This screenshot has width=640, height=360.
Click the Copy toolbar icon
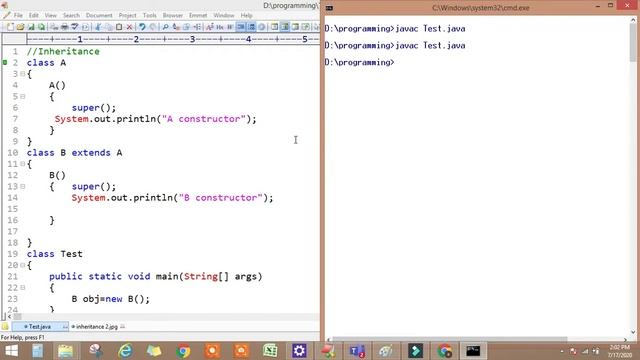(109, 27)
